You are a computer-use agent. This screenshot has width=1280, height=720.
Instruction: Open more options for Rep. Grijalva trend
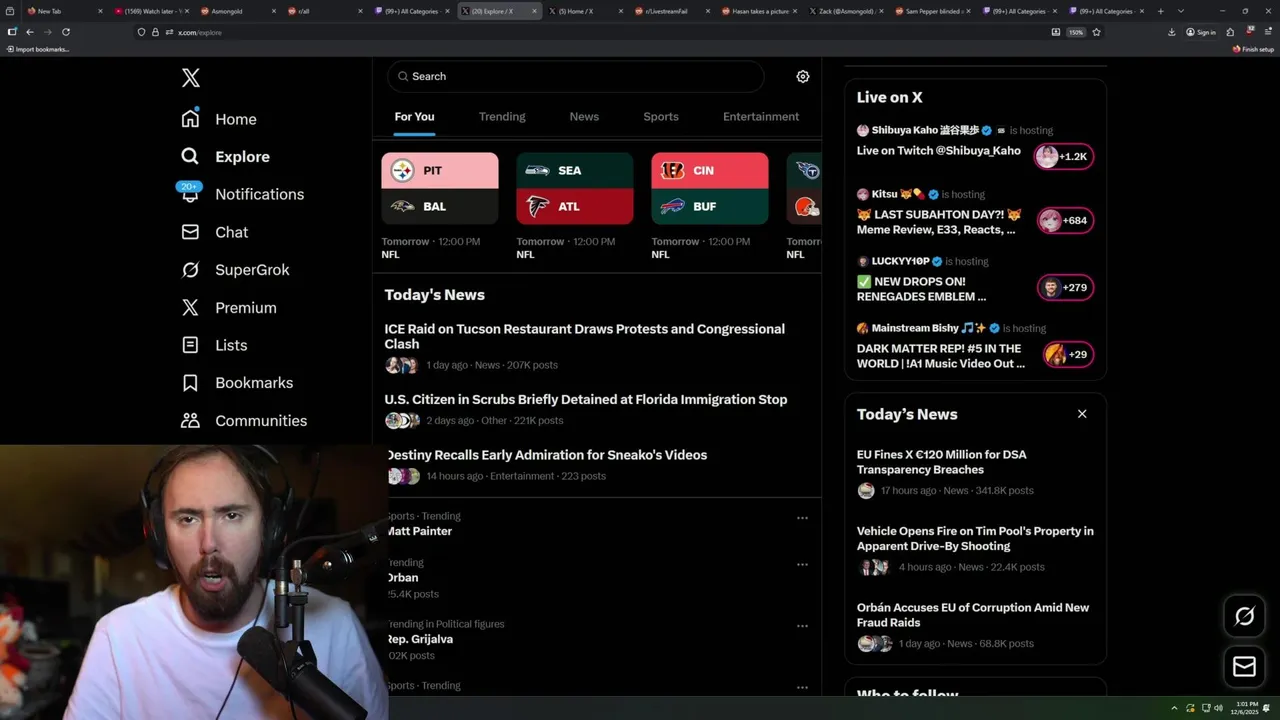(802, 626)
